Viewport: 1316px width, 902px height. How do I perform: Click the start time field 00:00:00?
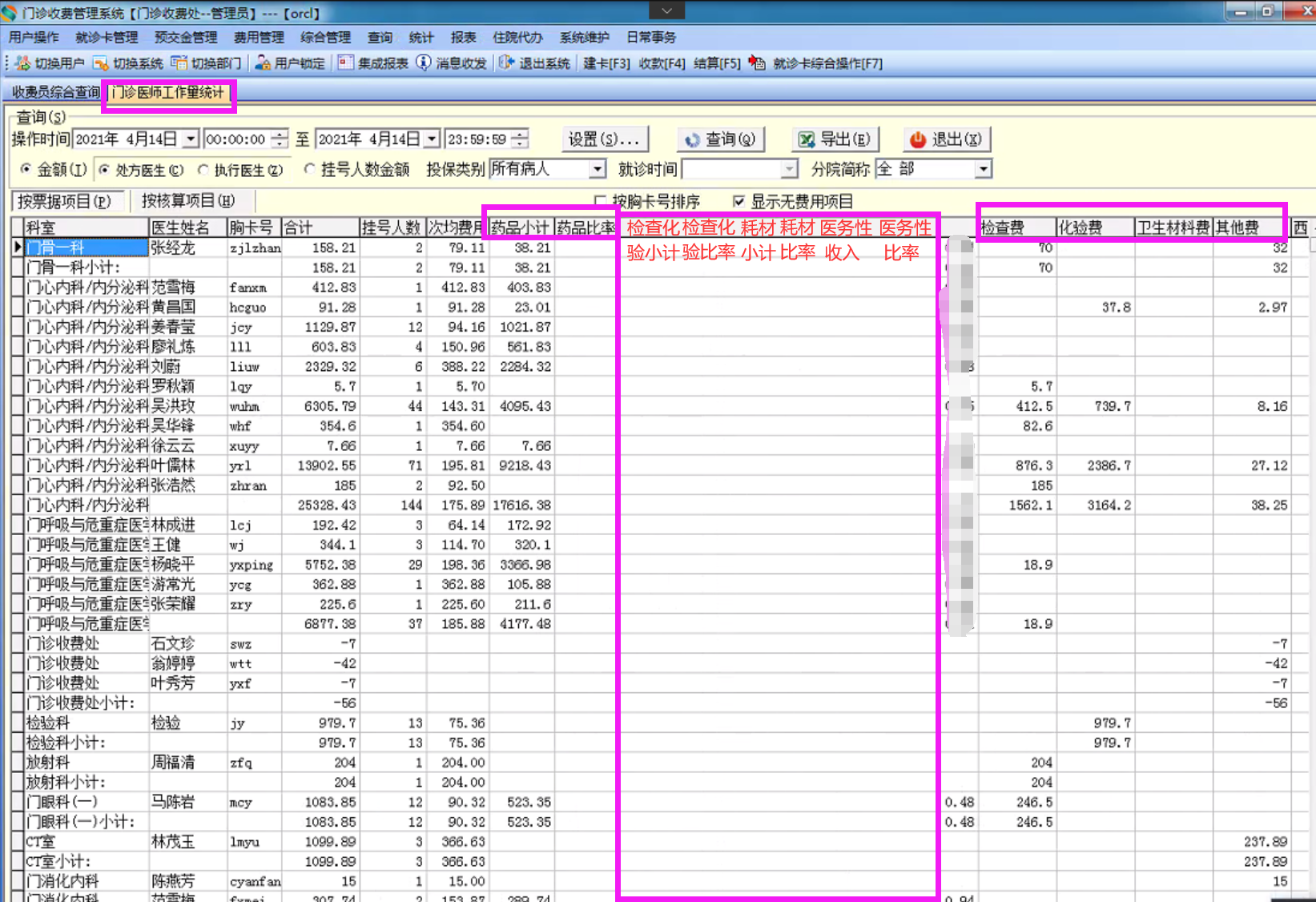tap(238, 139)
